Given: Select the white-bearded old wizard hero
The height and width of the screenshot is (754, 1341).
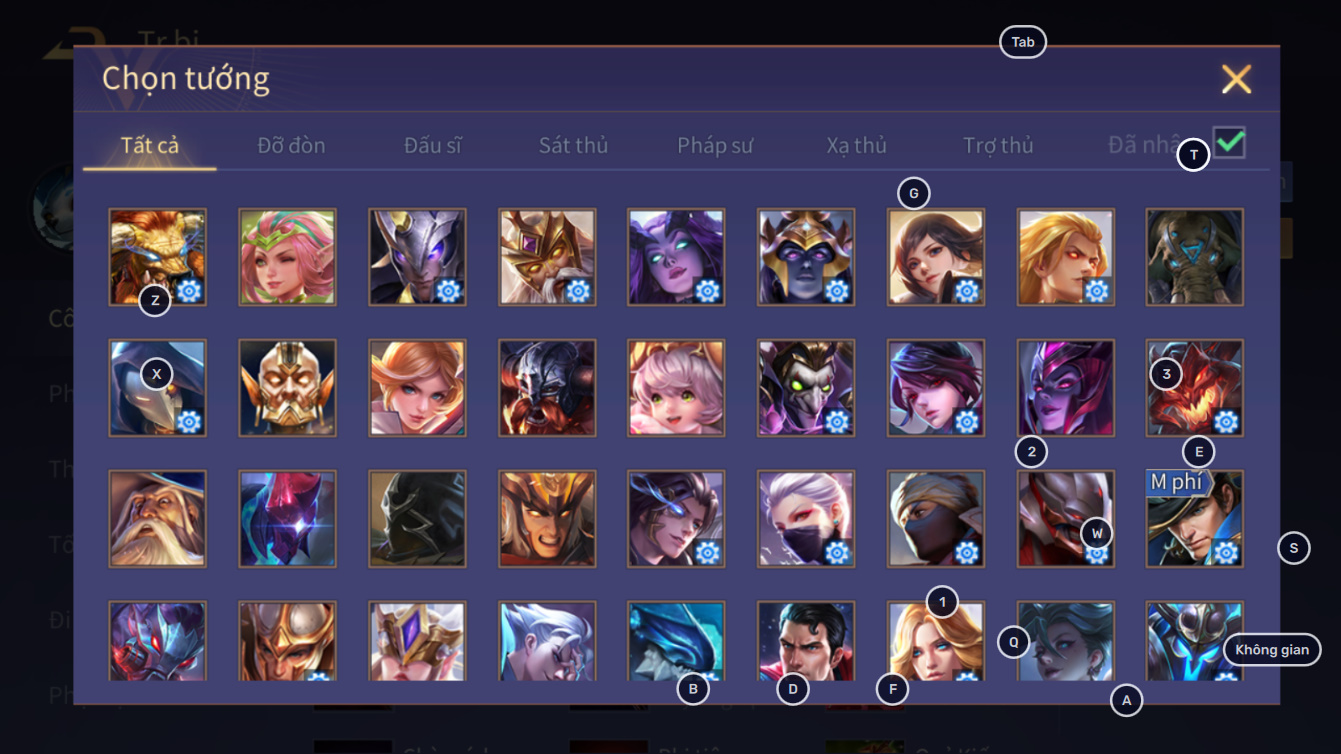Looking at the screenshot, I should [x=158, y=519].
